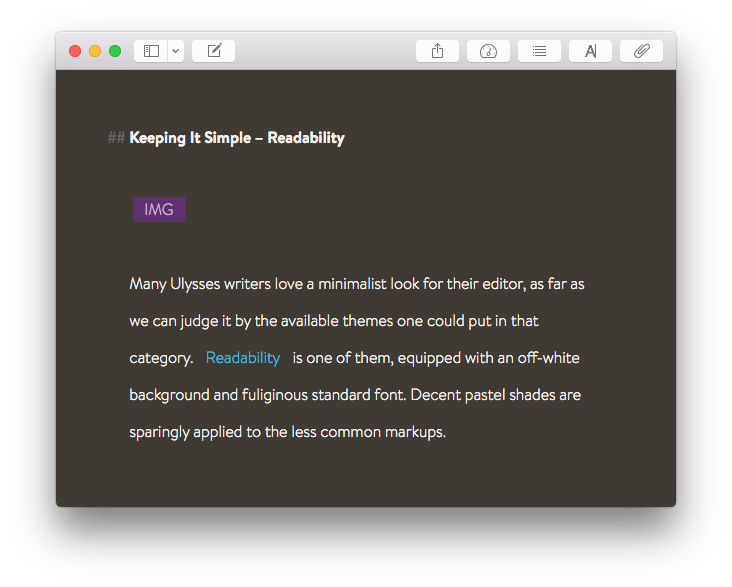This screenshot has width=732, height=587.
Task: Click the line 'sparingly applied to the less common markups.'
Action: (x=288, y=432)
